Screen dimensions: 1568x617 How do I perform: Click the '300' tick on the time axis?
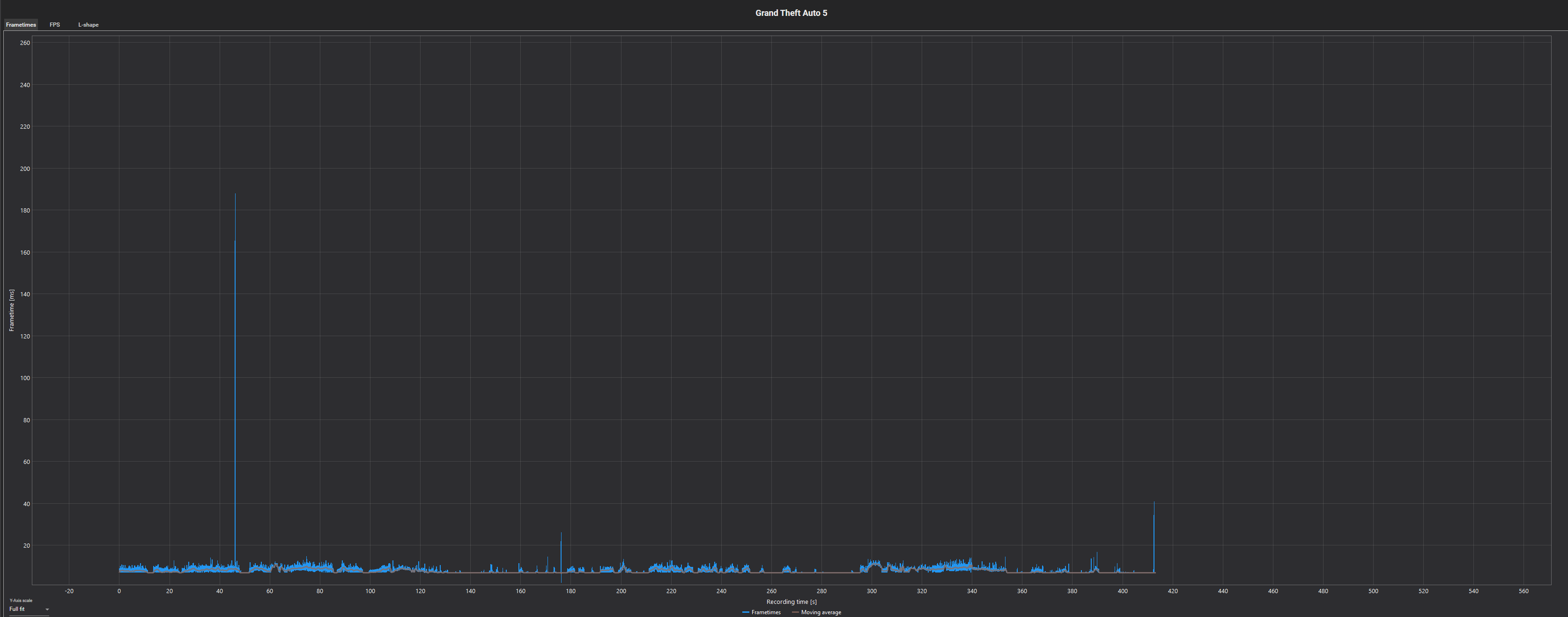pyautogui.click(x=872, y=591)
